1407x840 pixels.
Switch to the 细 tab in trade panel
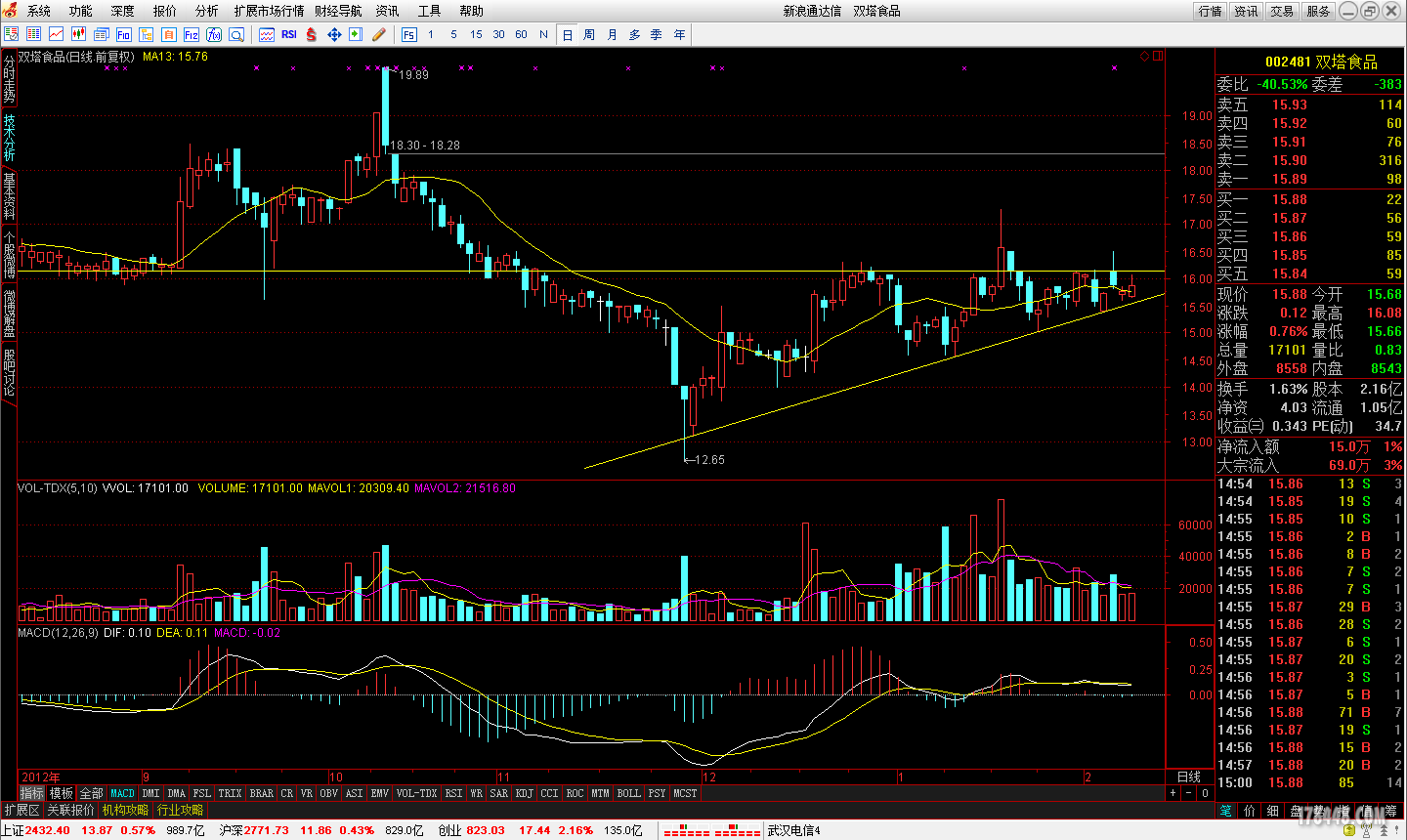click(x=1272, y=811)
